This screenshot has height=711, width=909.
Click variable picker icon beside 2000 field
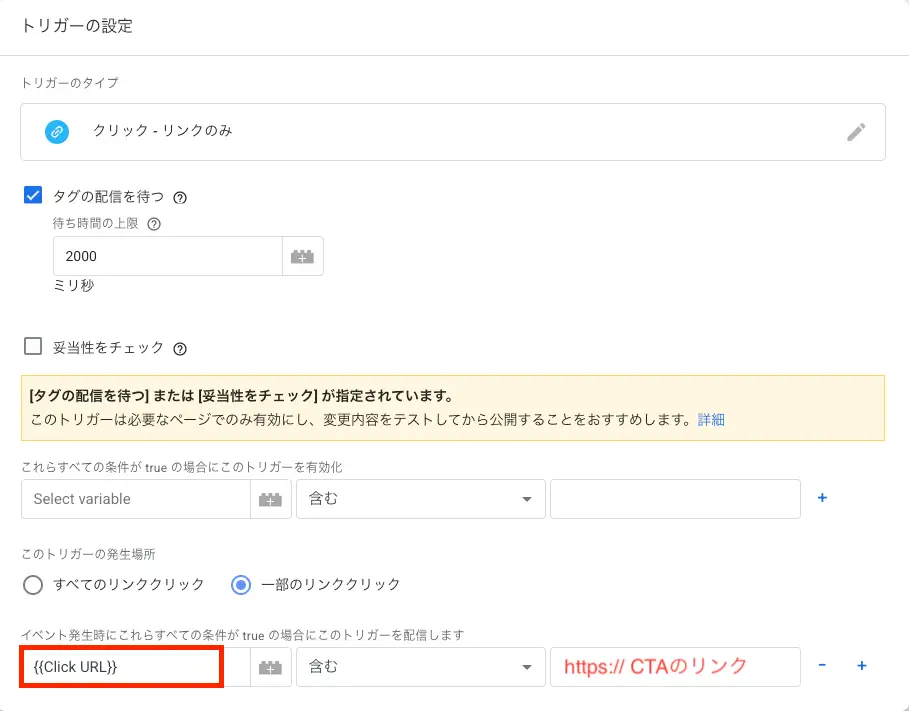click(x=303, y=256)
